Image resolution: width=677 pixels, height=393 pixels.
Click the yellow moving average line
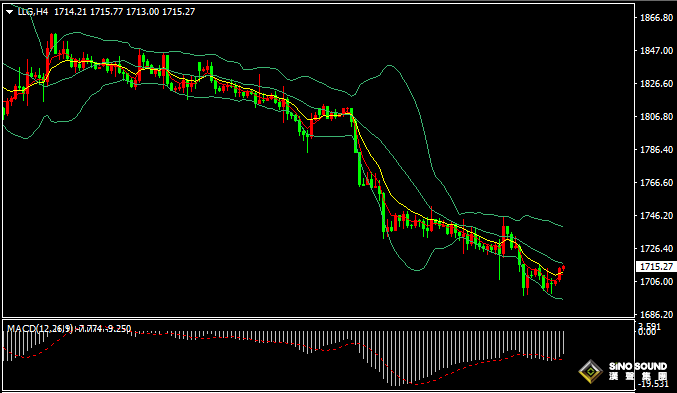[380, 173]
